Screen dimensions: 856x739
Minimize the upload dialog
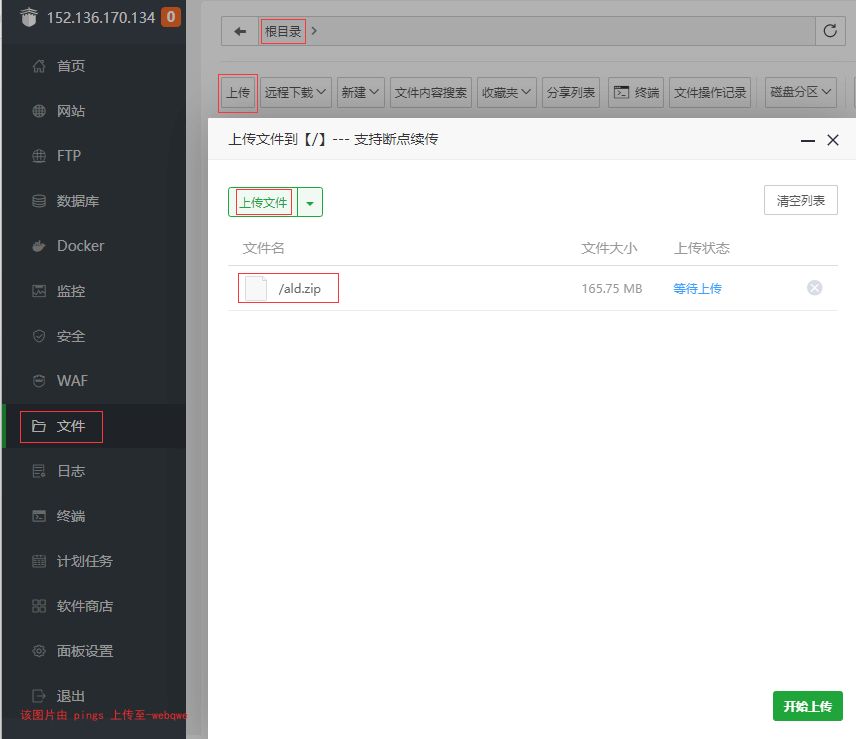click(x=807, y=140)
